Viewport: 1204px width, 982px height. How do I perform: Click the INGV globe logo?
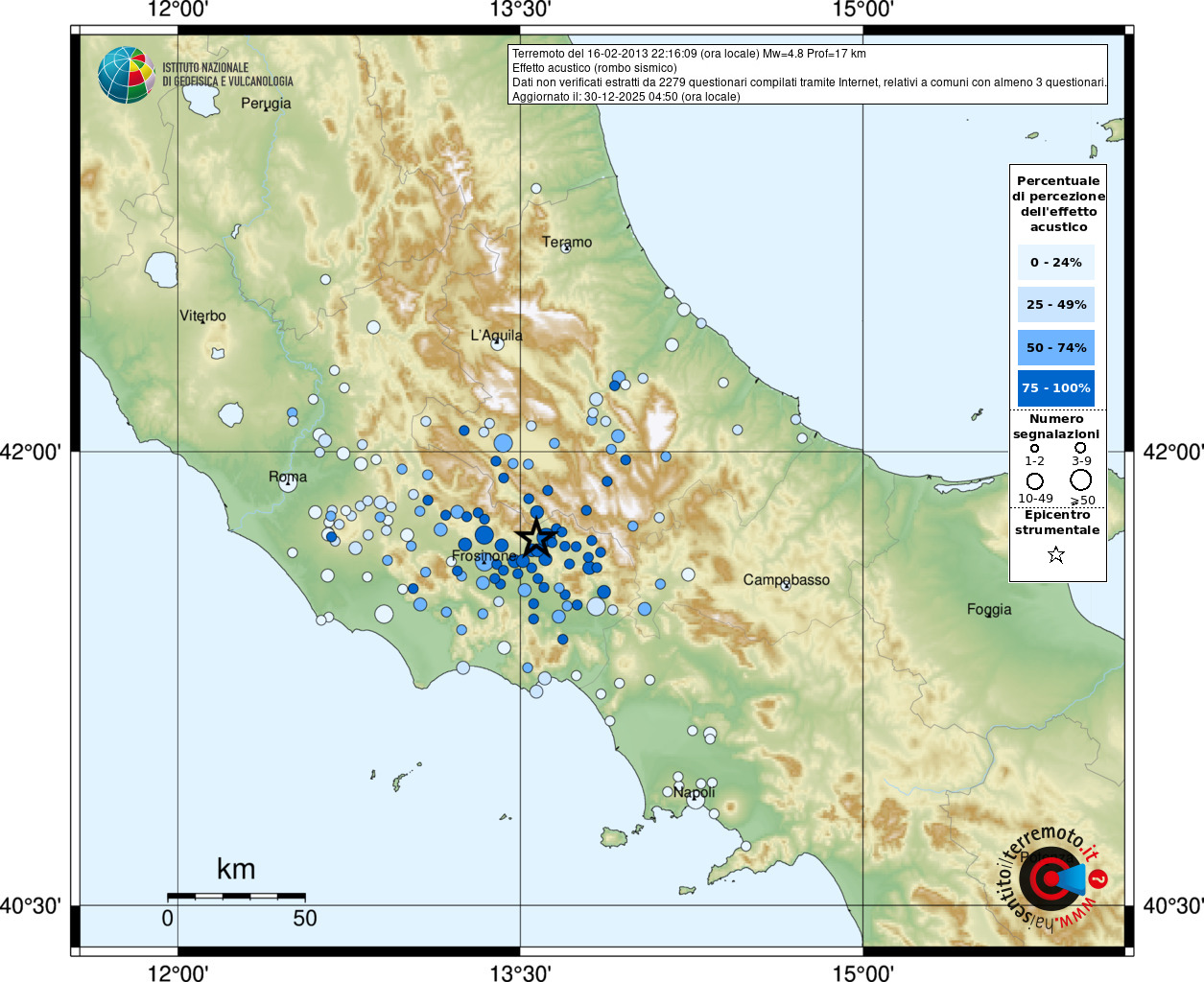pos(126,75)
